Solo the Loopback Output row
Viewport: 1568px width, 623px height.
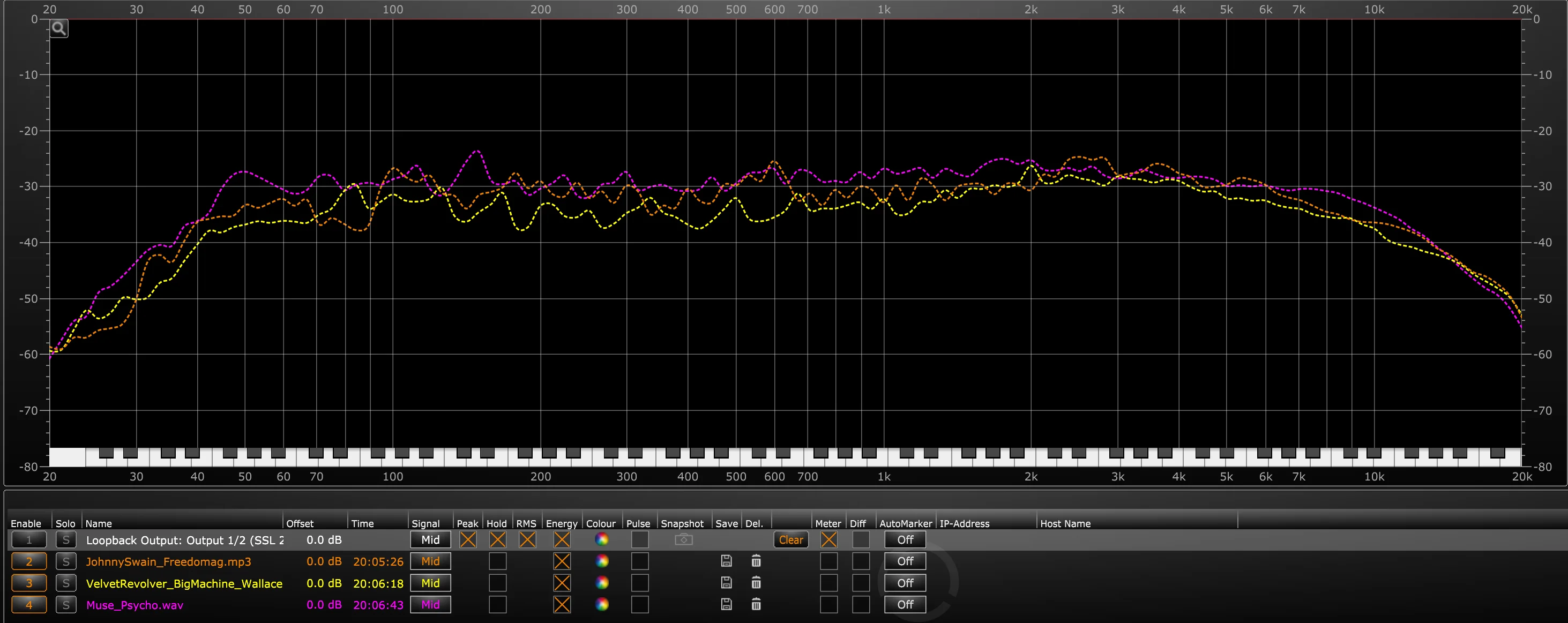tap(66, 539)
